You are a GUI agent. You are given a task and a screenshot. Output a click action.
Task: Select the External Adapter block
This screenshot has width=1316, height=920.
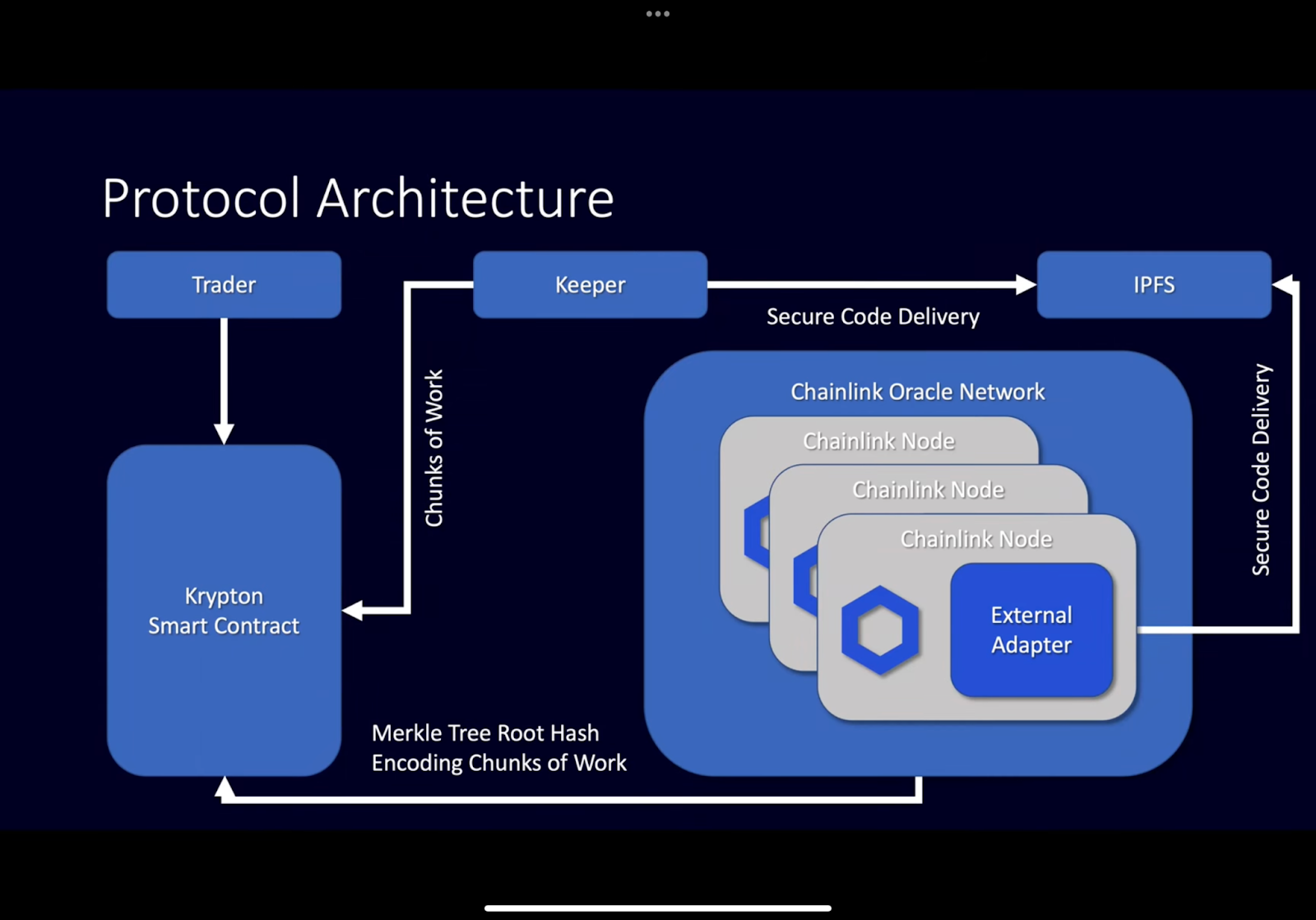point(1031,630)
